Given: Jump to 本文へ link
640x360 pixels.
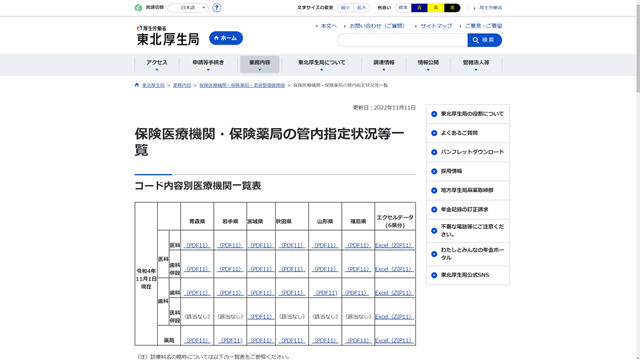Looking at the screenshot, I should click(329, 26).
